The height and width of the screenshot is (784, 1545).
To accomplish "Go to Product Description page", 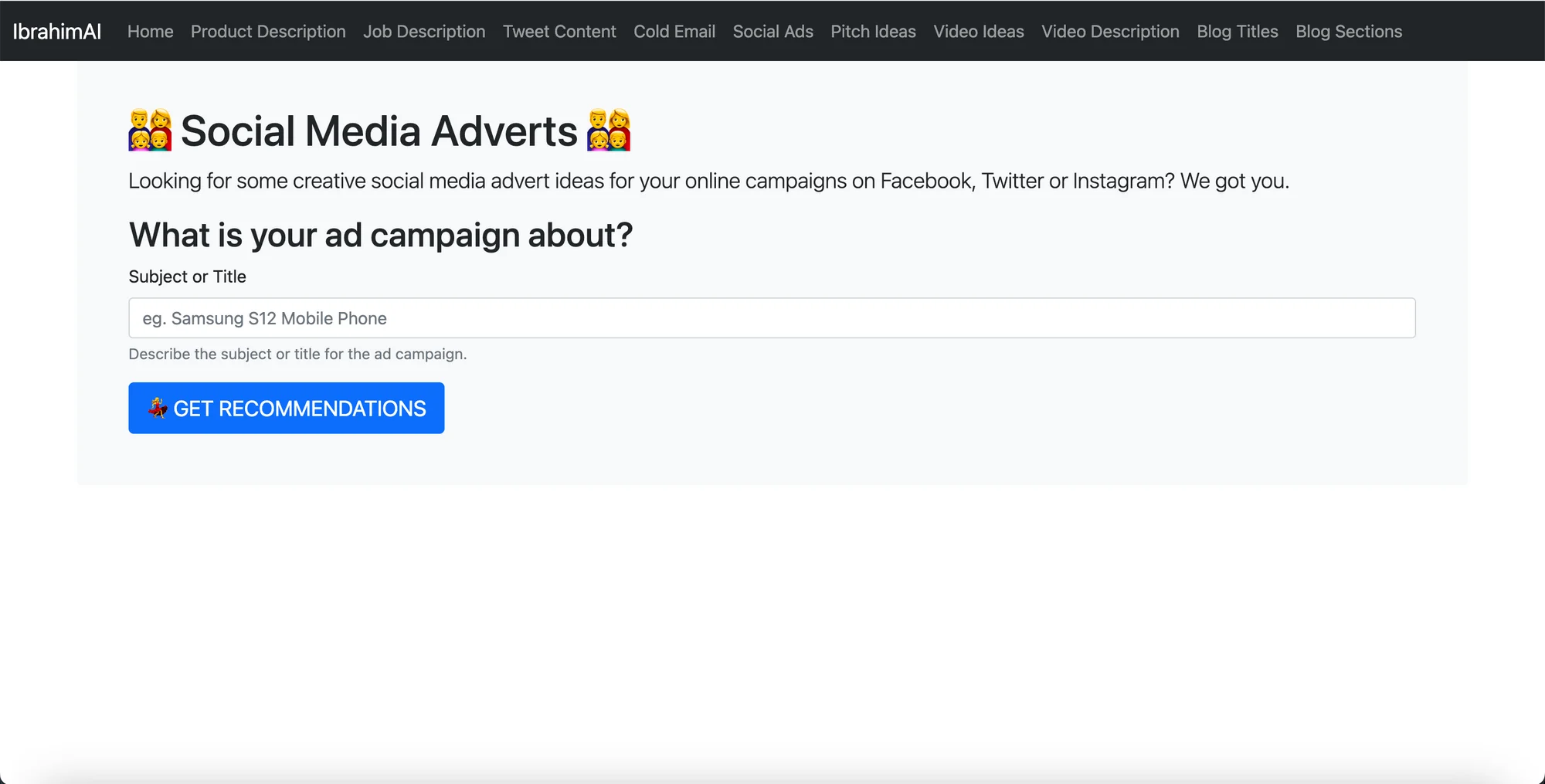I will coord(268,32).
